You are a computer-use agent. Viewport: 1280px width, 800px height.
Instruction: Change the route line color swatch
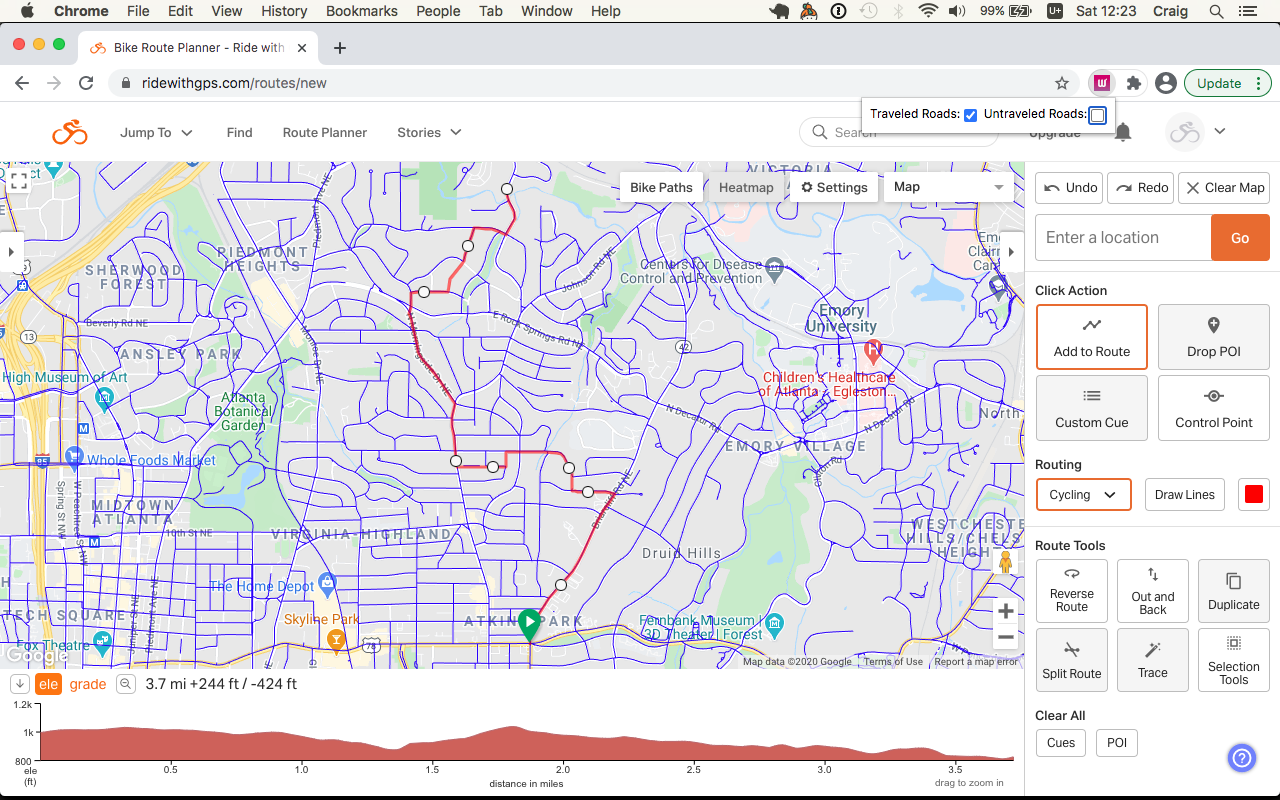click(x=1253, y=493)
